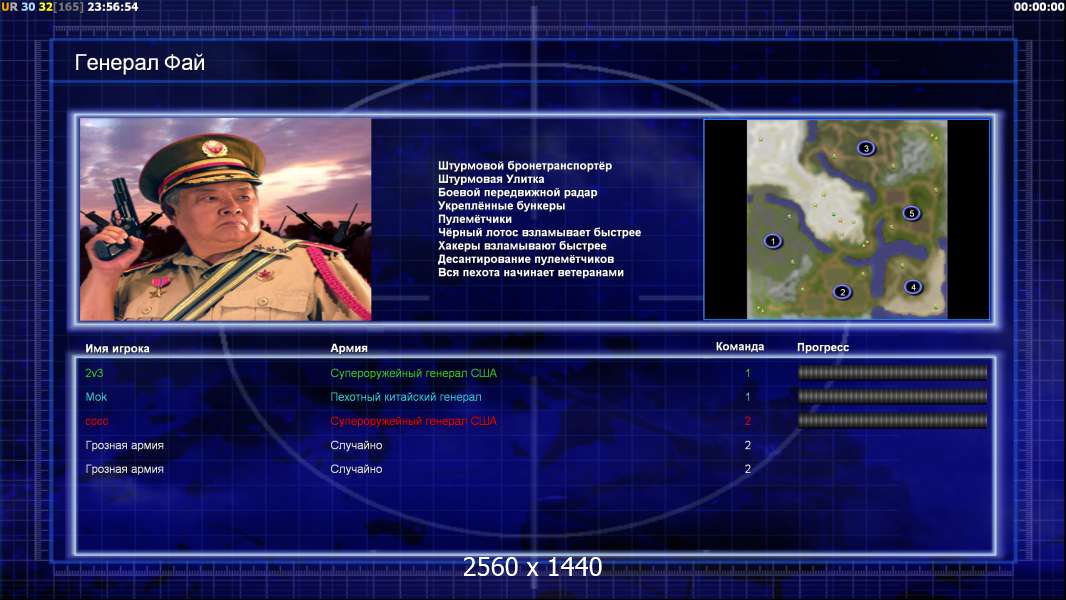Click 'Чёрный лотос взламывает быстрее'
Viewport: 1066px width, 600px height.
click(x=539, y=232)
